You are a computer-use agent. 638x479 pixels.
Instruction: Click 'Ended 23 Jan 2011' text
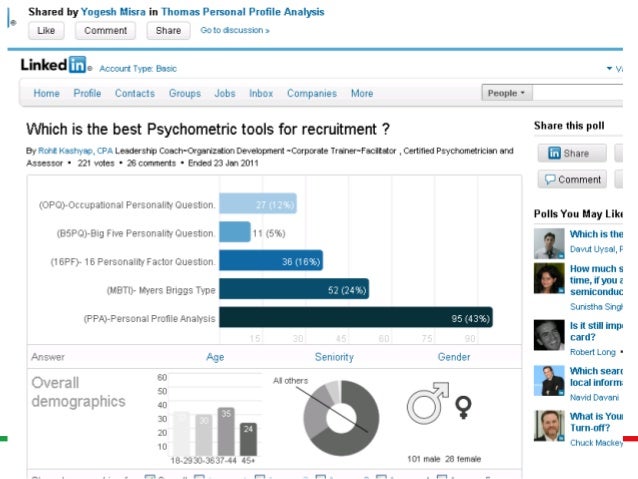pos(223,163)
